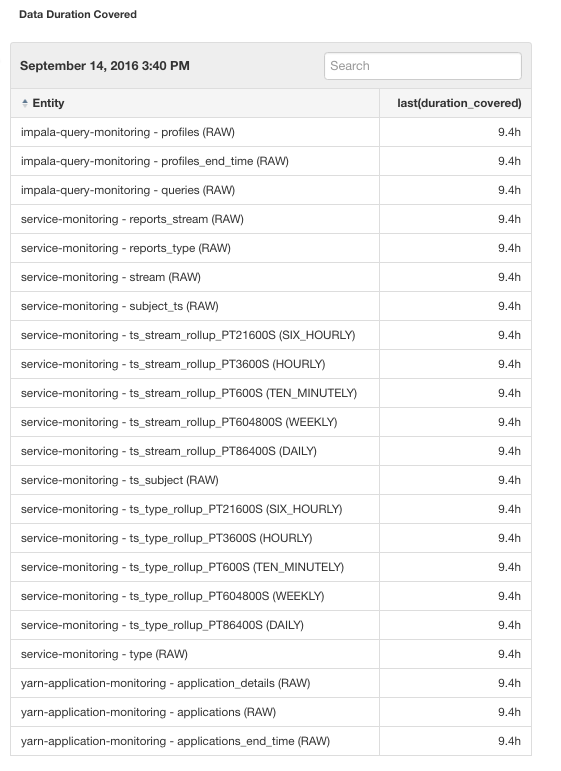This screenshot has height=771, width=561.
Task: Select the impala-query-monitoring profiles (RAW) row
Action: click(271, 132)
